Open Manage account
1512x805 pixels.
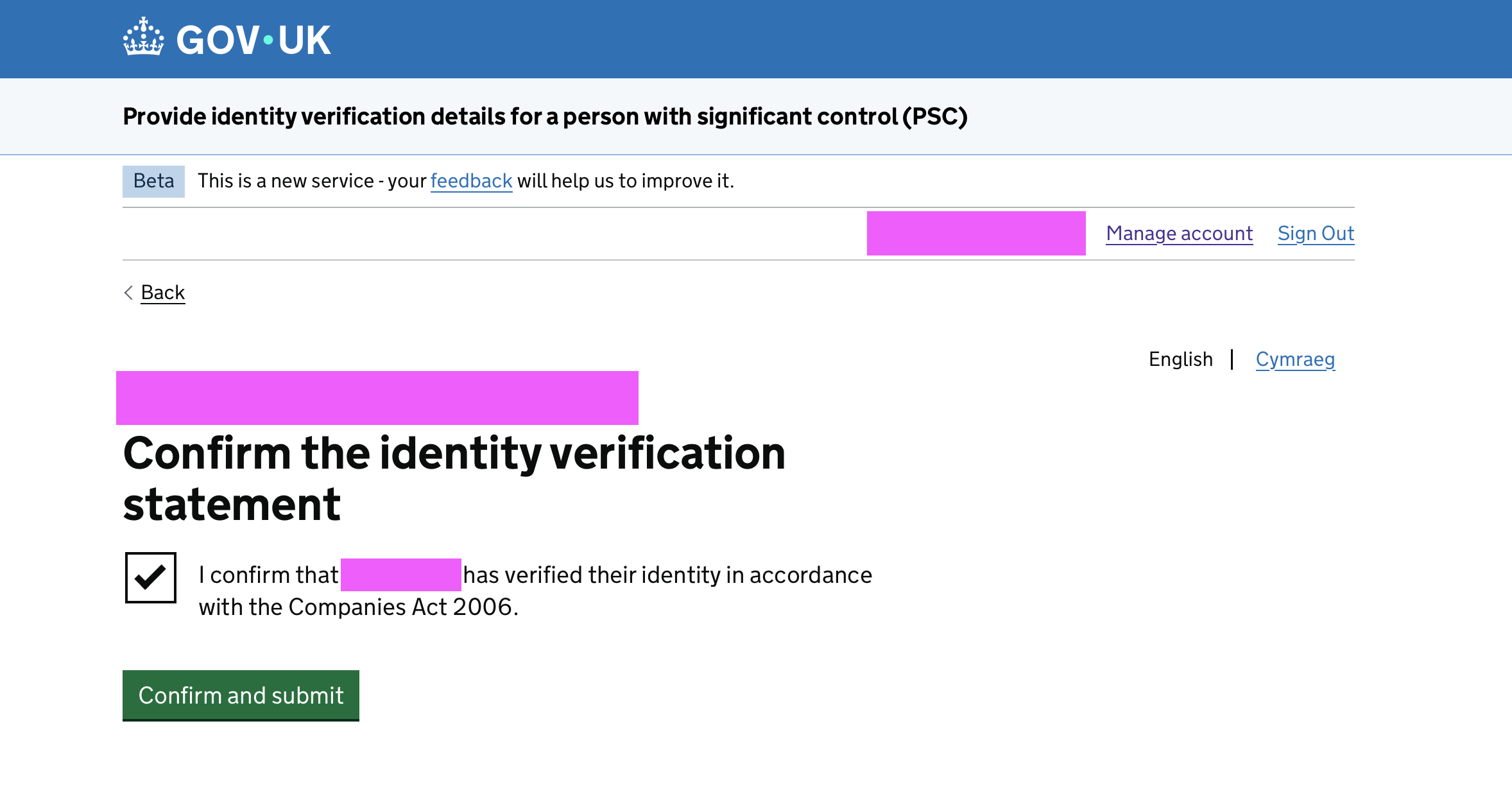(x=1179, y=234)
